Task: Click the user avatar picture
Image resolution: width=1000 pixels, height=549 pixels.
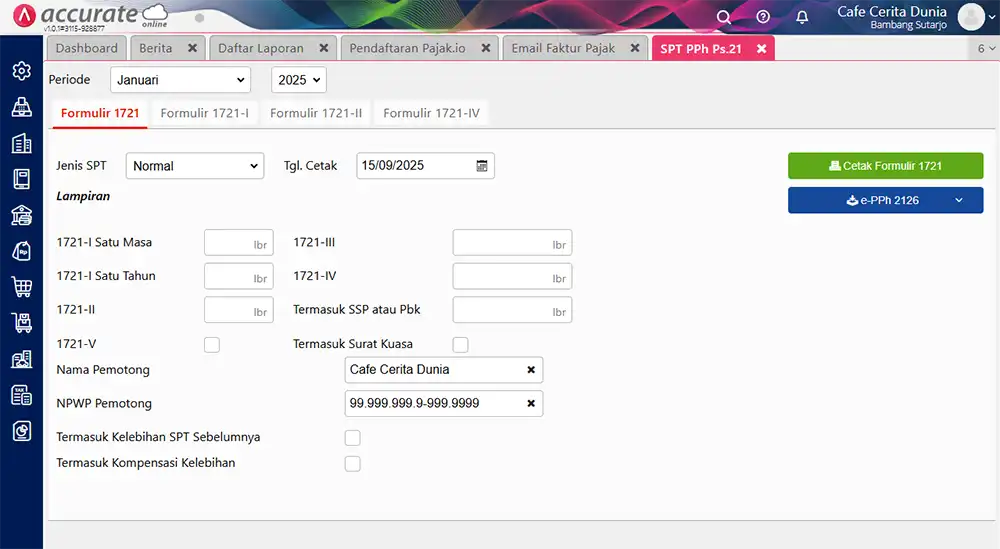Action: pos(971,17)
